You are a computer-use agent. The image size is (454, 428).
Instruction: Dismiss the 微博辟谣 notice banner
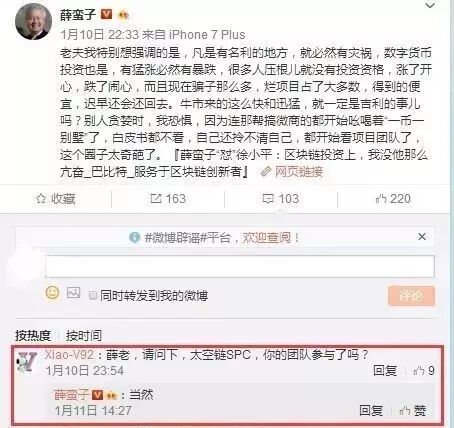pyautogui.click(x=422, y=237)
